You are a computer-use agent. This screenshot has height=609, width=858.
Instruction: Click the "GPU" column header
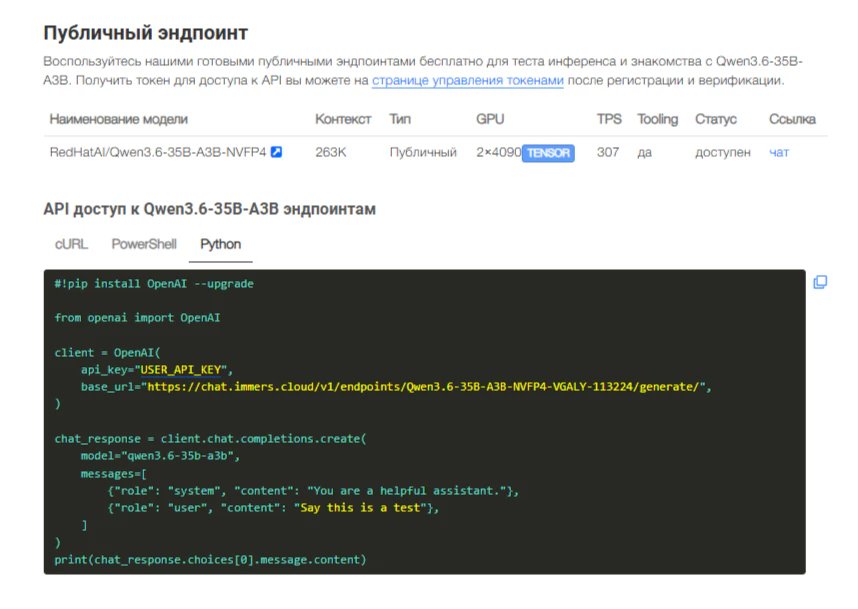pyautogui.click(x=490, y=119)
